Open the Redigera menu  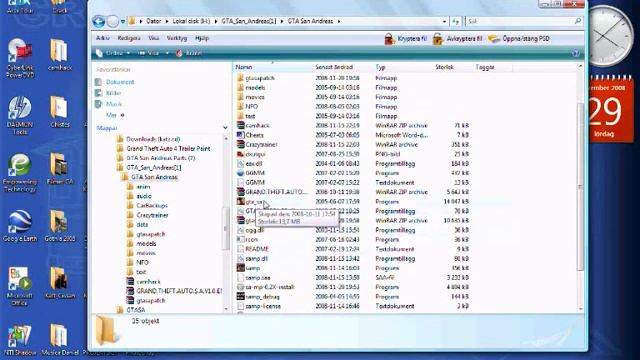click(129, 38)
